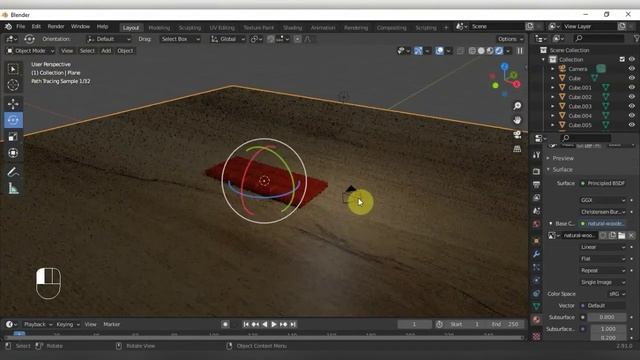Open the Modifiers wrench tab icon
Screen dimensions: 640x360
point(536,254)
